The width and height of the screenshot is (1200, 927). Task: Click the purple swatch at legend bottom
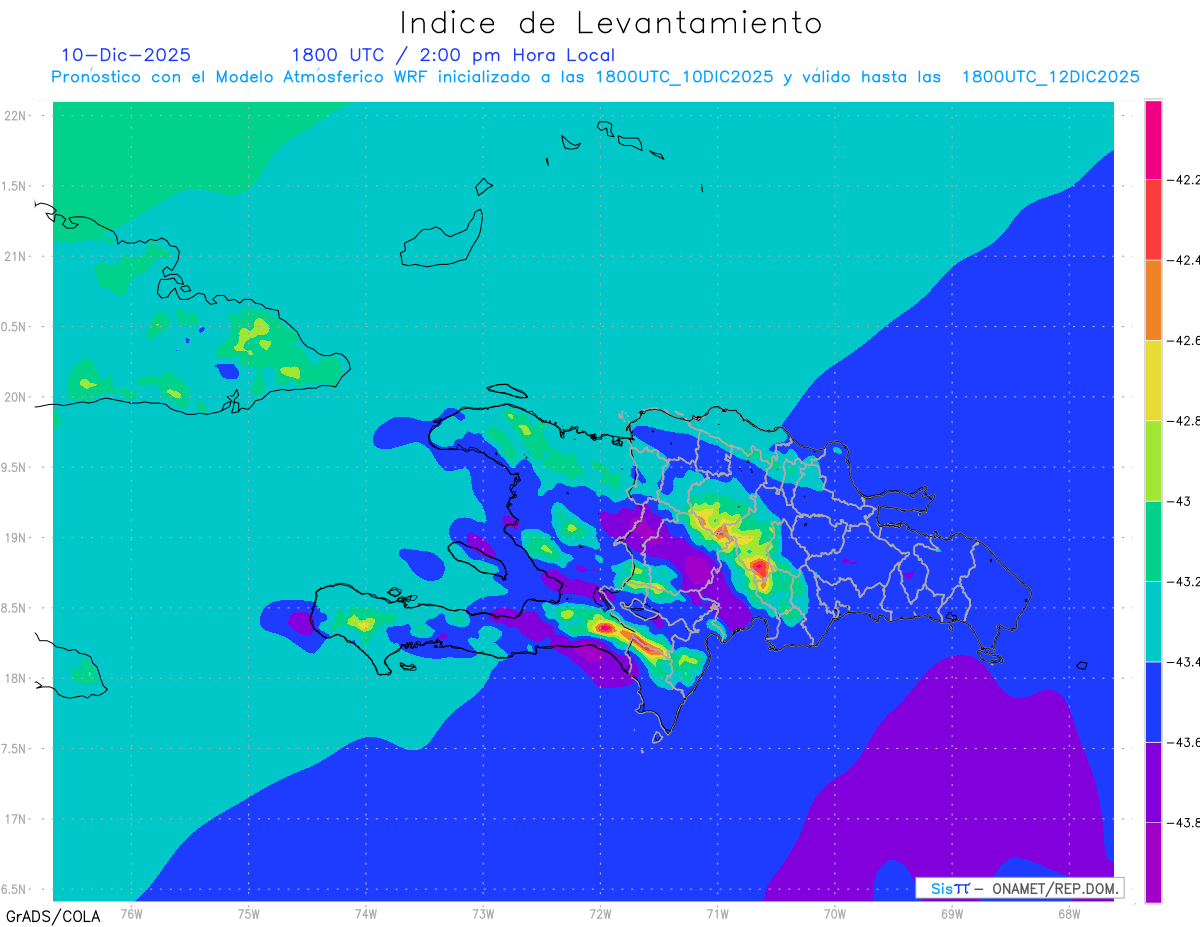point(1153,862)
